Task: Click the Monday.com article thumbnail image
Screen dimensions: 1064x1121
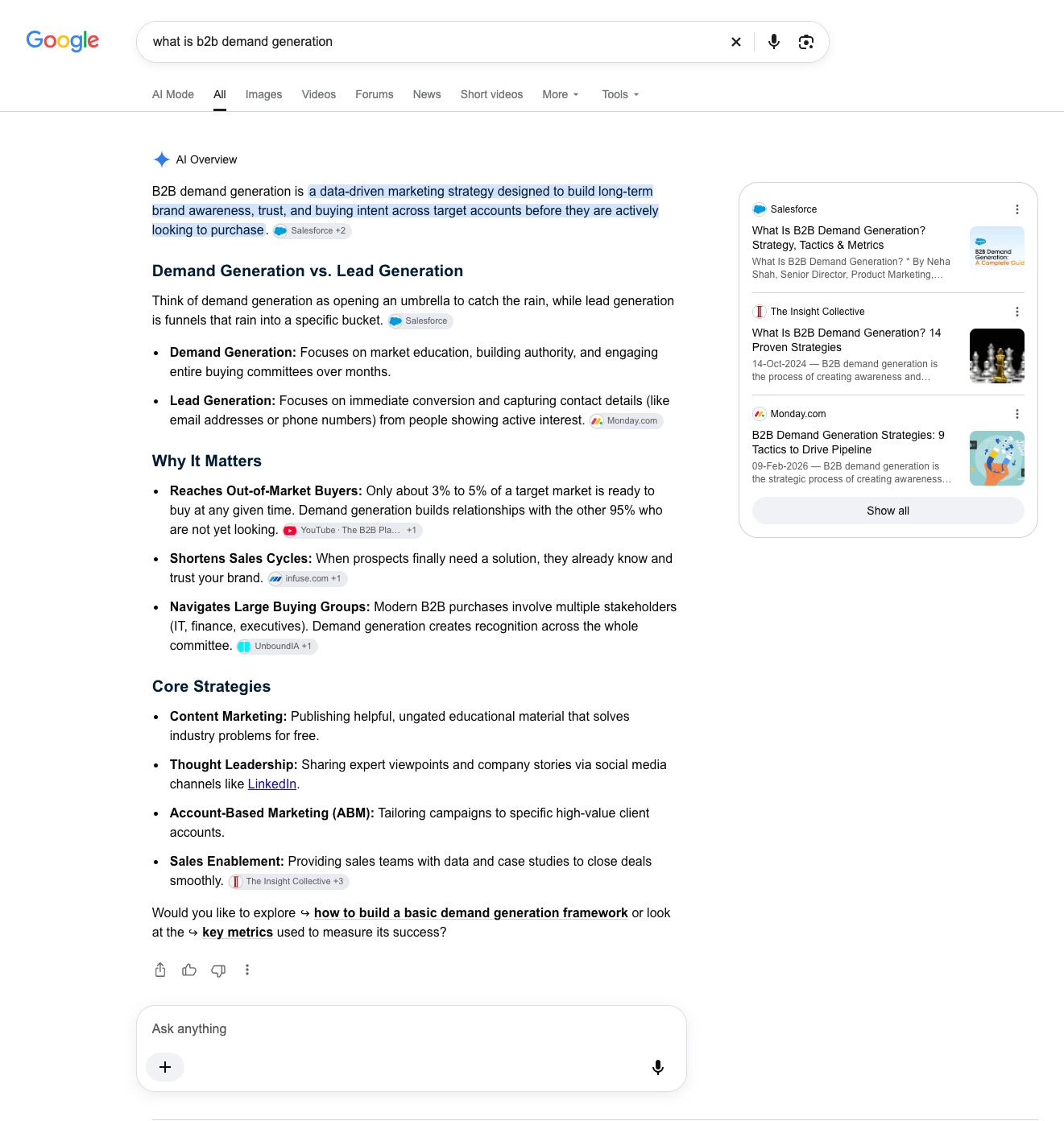Action: pyautogui.click(x=997, y=458)
